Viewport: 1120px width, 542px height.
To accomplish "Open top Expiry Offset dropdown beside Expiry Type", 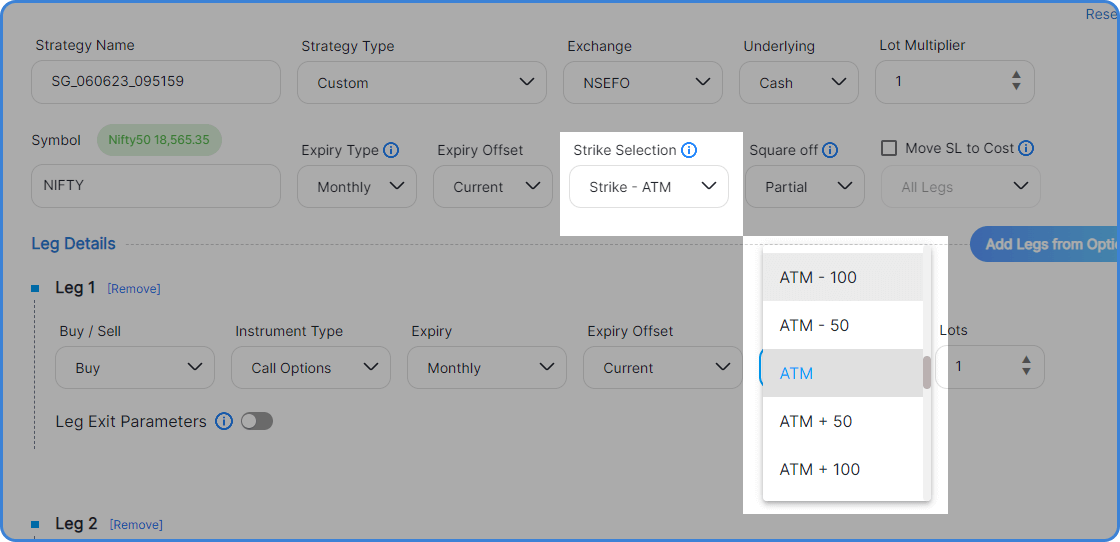I will [493, 186].
